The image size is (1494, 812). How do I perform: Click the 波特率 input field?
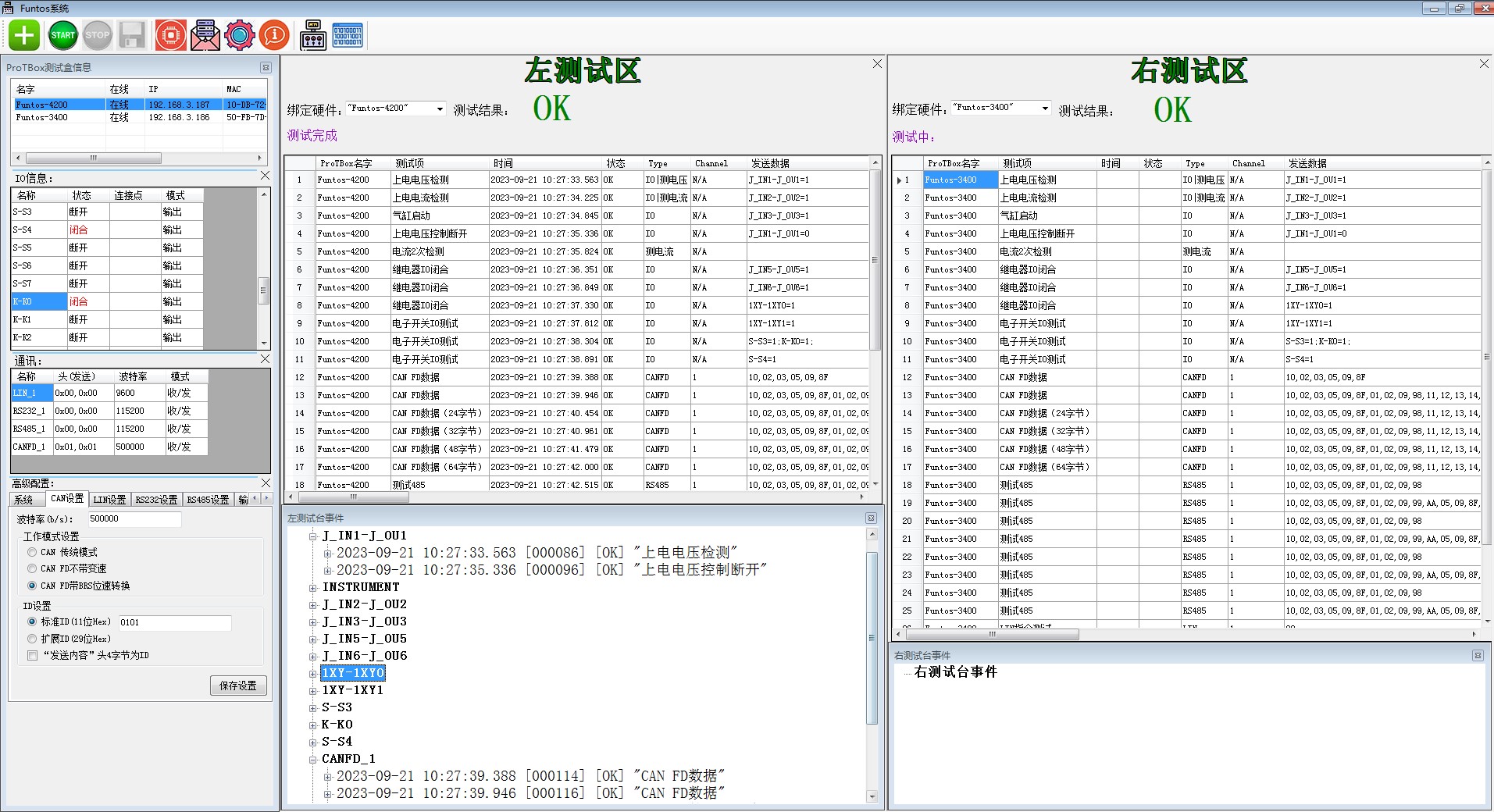(x=134, y=519)
